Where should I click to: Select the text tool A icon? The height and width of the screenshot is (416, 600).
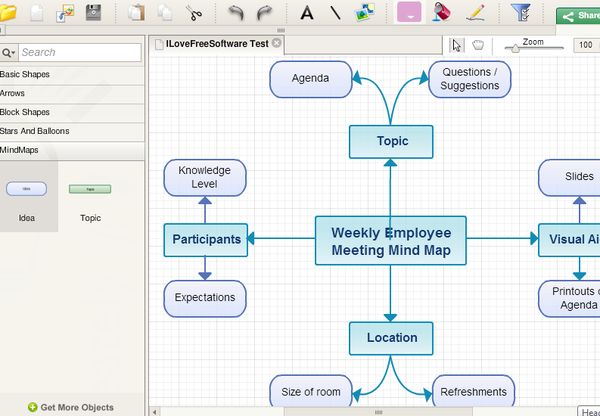coord(307,13)
